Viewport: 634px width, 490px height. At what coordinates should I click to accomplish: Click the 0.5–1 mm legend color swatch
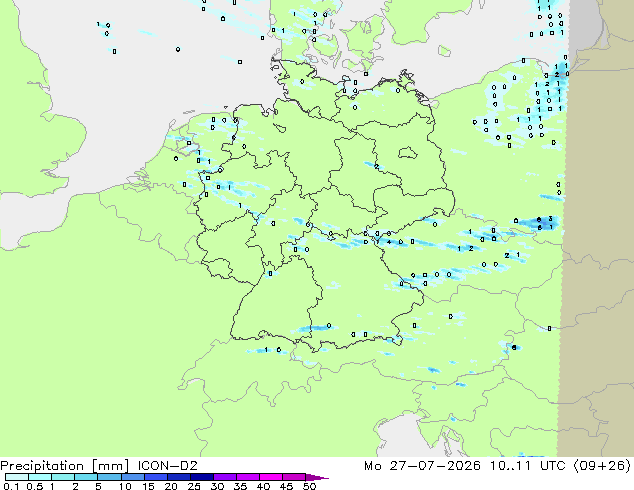40,477
